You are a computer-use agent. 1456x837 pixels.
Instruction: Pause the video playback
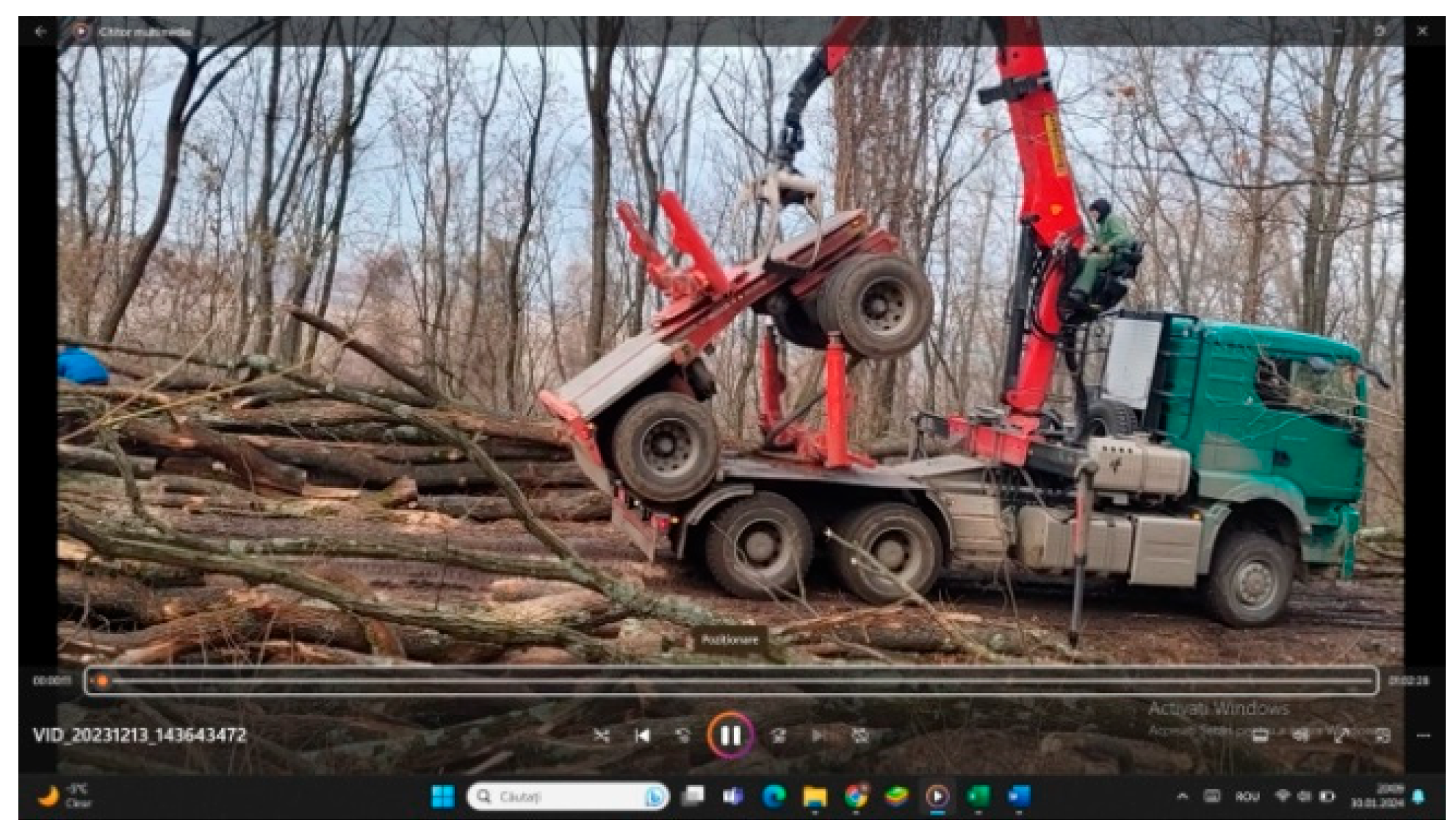click(729, 735)
